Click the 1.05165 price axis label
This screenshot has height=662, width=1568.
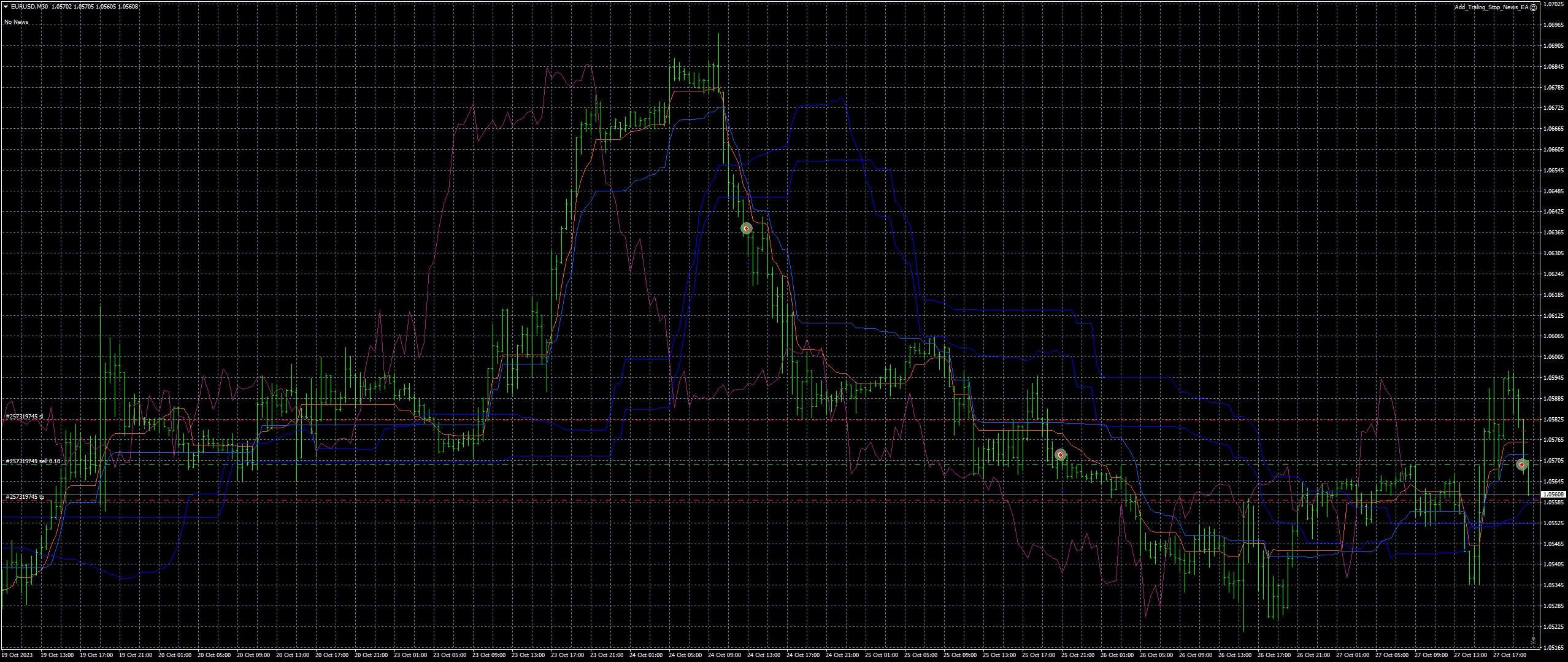click(1553, 647)
